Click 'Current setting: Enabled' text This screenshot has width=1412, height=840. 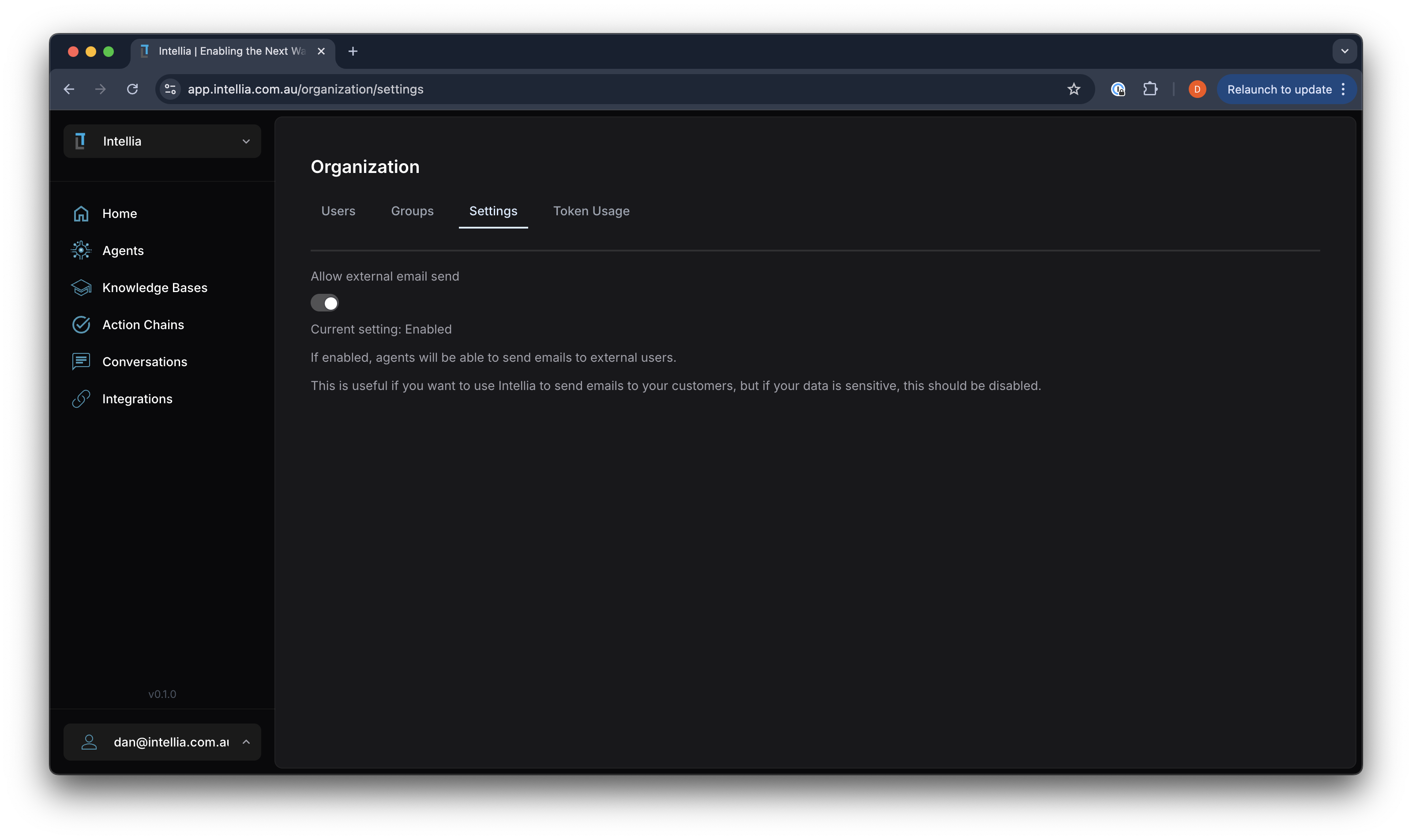(x=381, y=329)
